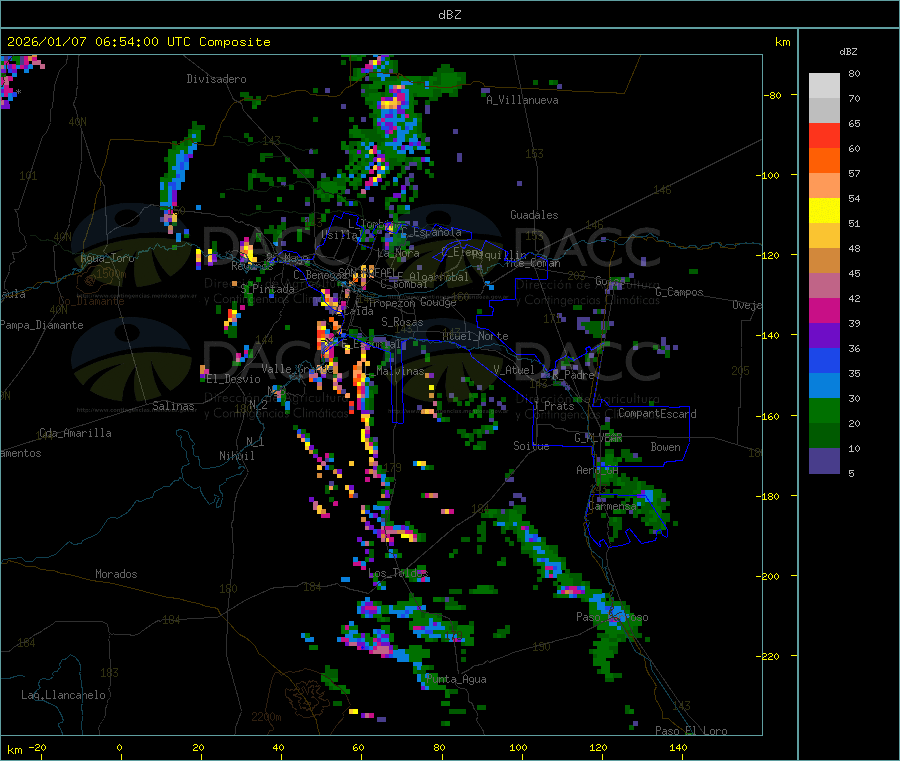Click the 'km' label at the bottom-left corner
Viewport: 900px width, 761px height.
(14, 750)
